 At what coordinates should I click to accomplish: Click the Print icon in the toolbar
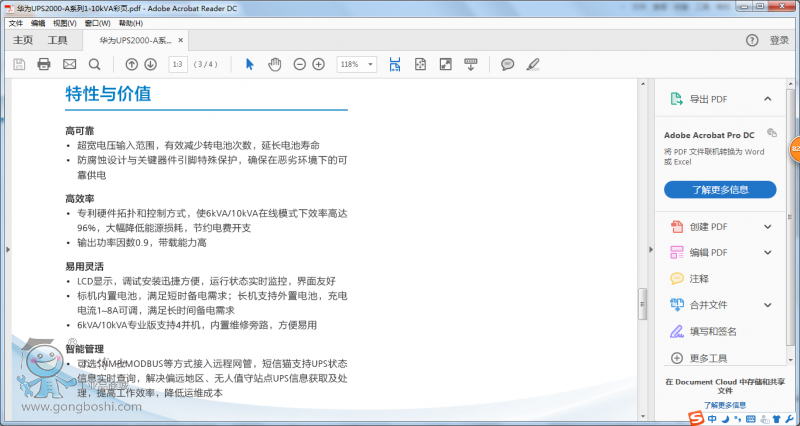point(44,64)
